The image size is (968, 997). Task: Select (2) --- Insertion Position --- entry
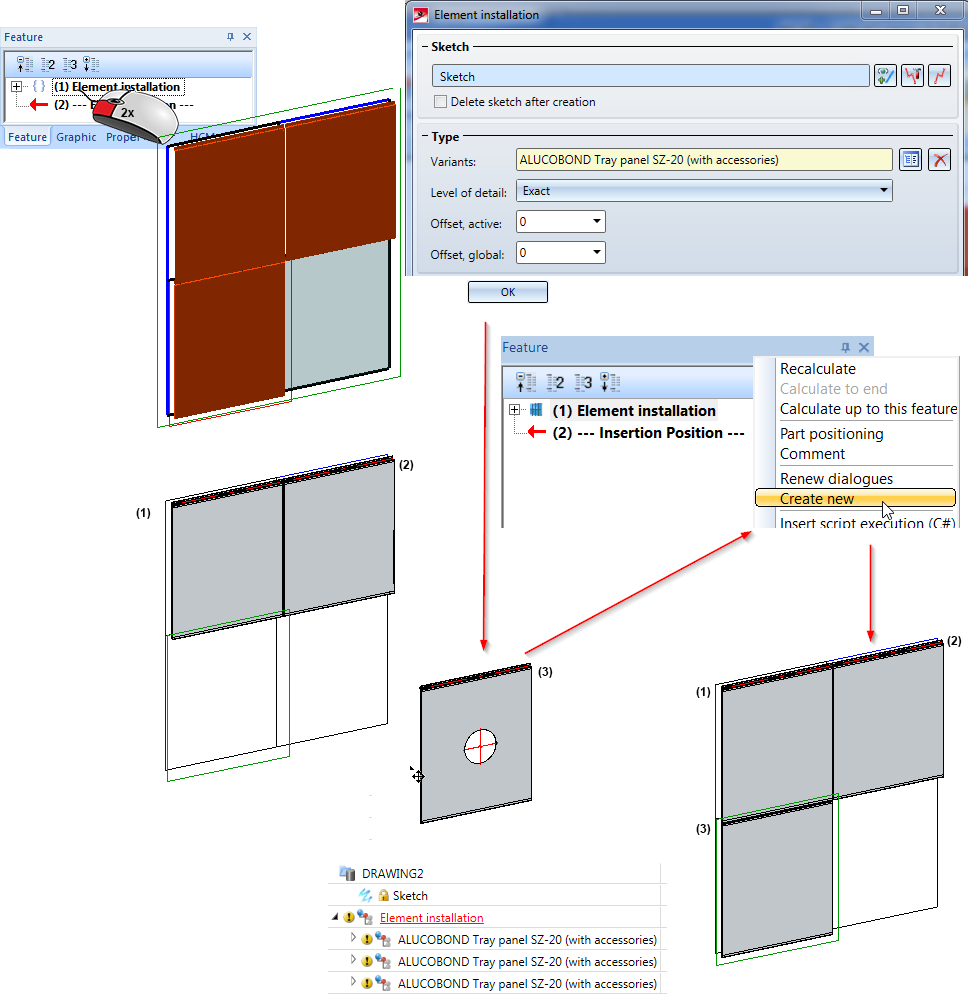point(648,432)
